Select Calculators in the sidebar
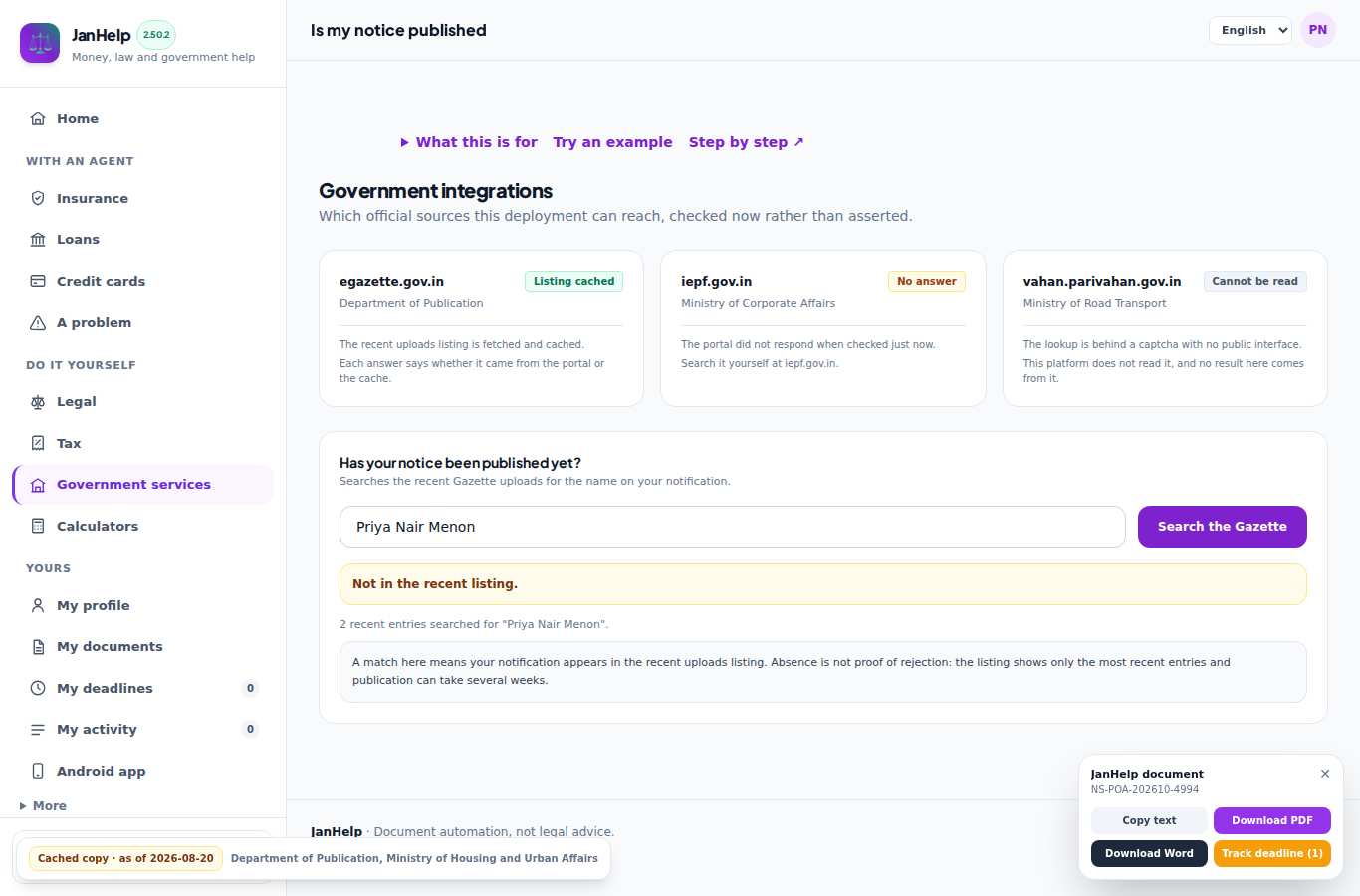The height and width of the screenshot is (896, 1360). [x=142, y=526]
